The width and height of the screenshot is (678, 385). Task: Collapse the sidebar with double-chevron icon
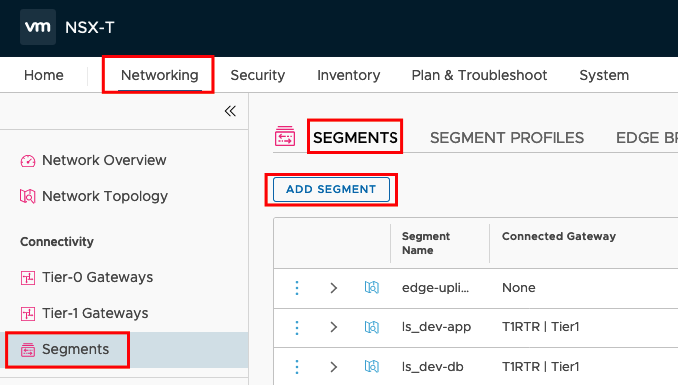tap(230, 111)
